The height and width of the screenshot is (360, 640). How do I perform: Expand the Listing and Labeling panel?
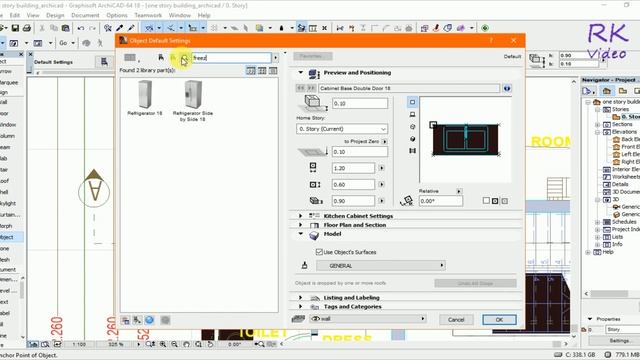point(301,298)
